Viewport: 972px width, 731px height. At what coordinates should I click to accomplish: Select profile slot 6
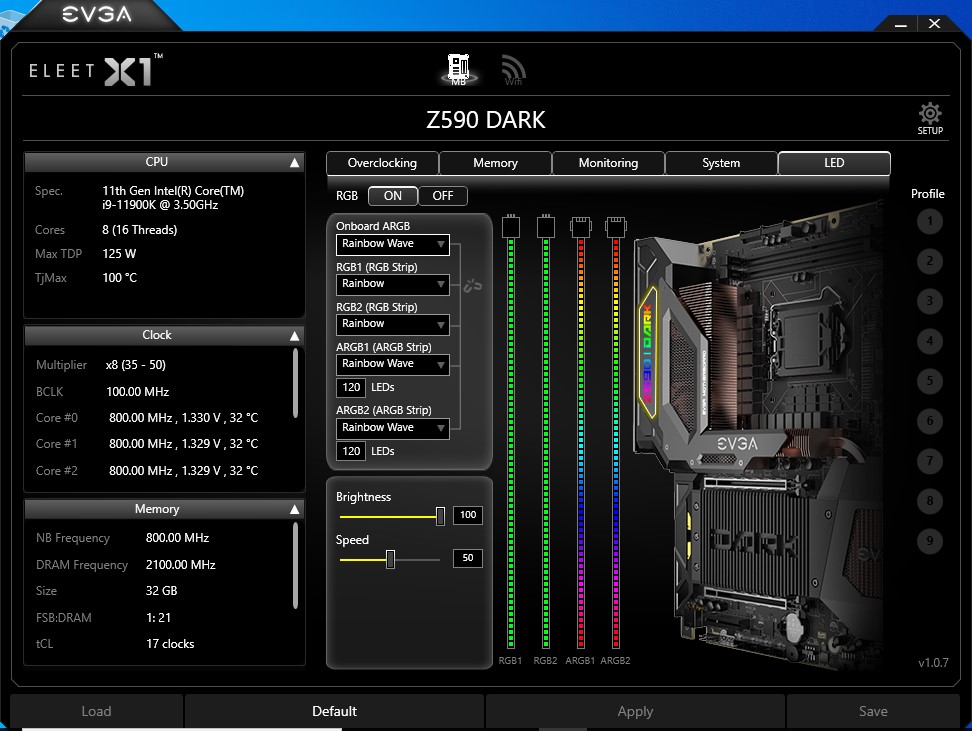tap(929, 421)
